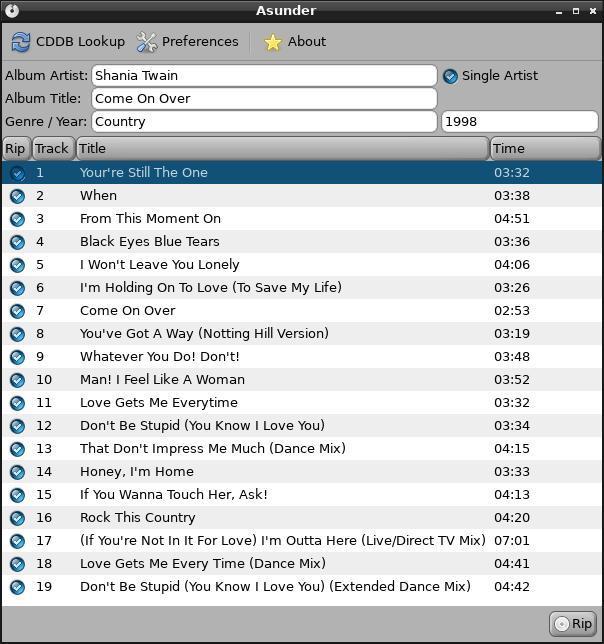Toggle rip checkbox for Black Eyes Blue Tears
The height and width of the screenshot is (644, 604).
(x=17, y=242)
